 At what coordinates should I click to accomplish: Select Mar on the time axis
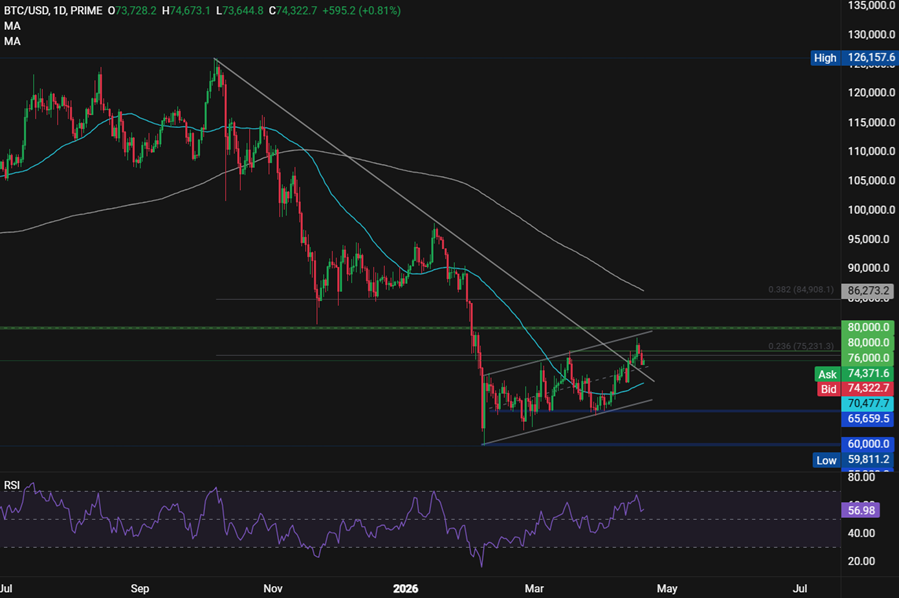(x=533, y=589)
